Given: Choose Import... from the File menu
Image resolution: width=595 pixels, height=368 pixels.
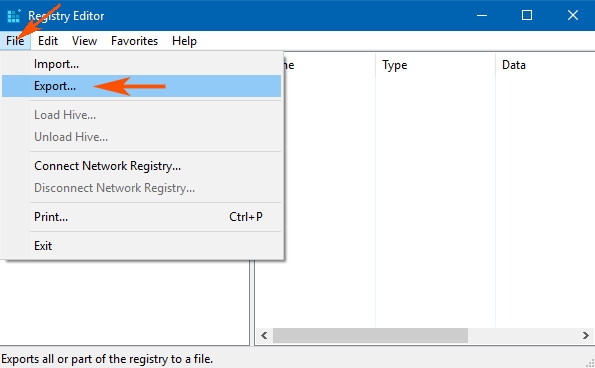Looking at the screenshot, I should (141, 64).
